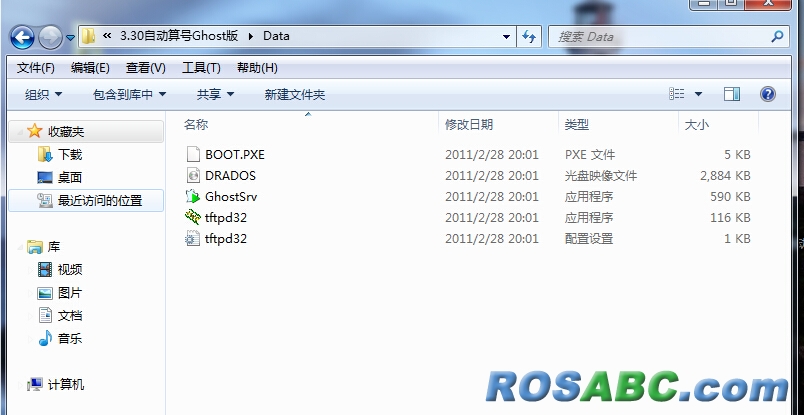Open the 文档 library
This screenshot has height=415, width=804.
tap(70, 315)
